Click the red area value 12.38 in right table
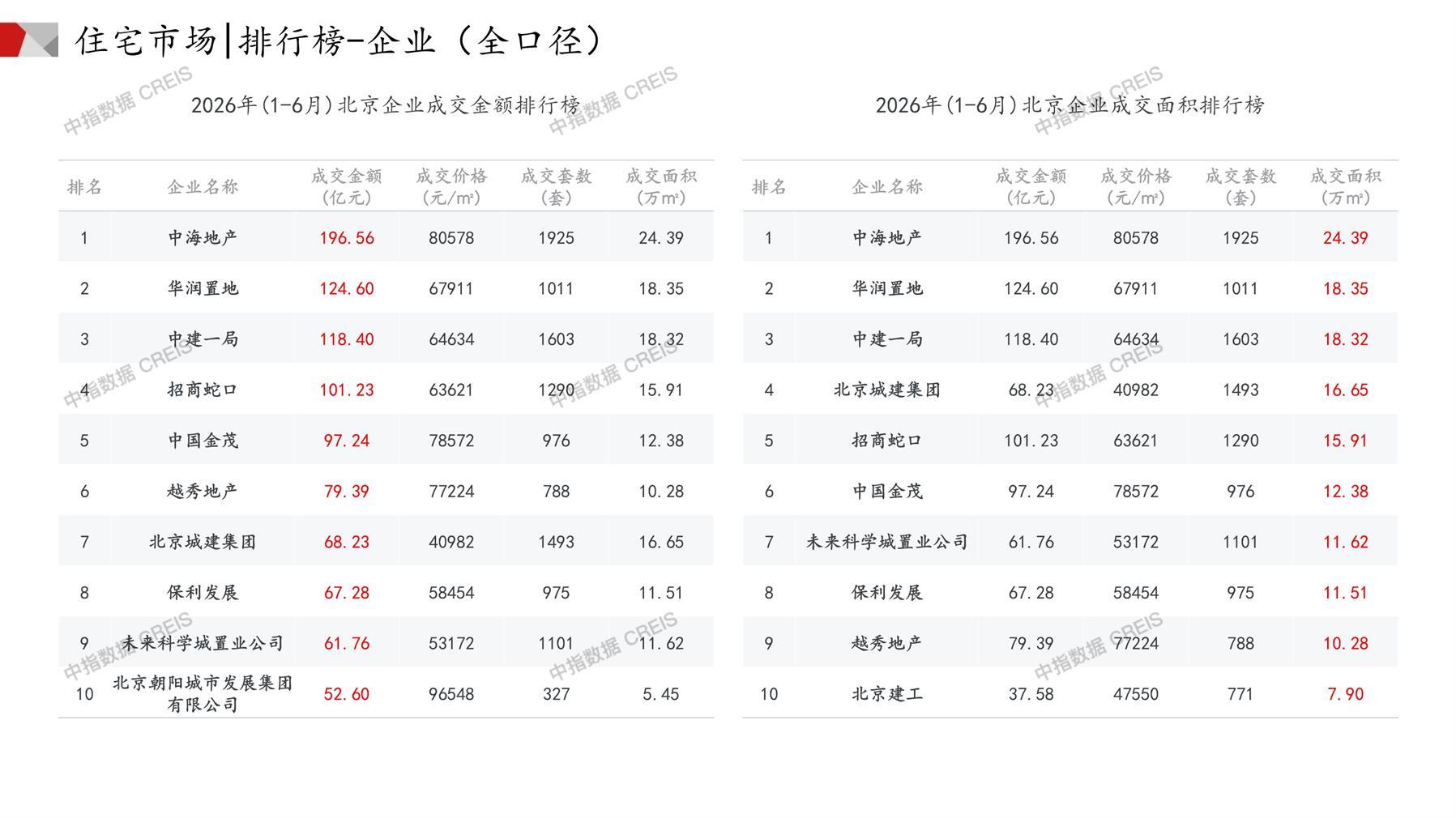This screenshot has width=1456, height=818. coord(1345,492)
